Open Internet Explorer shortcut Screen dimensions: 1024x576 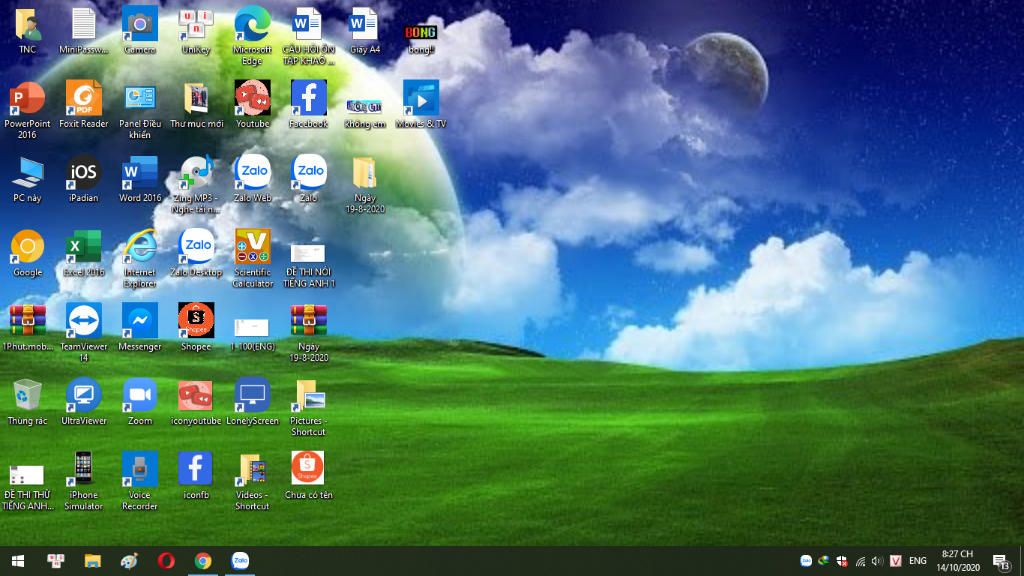pyautogui.click(x=140, y=248)
